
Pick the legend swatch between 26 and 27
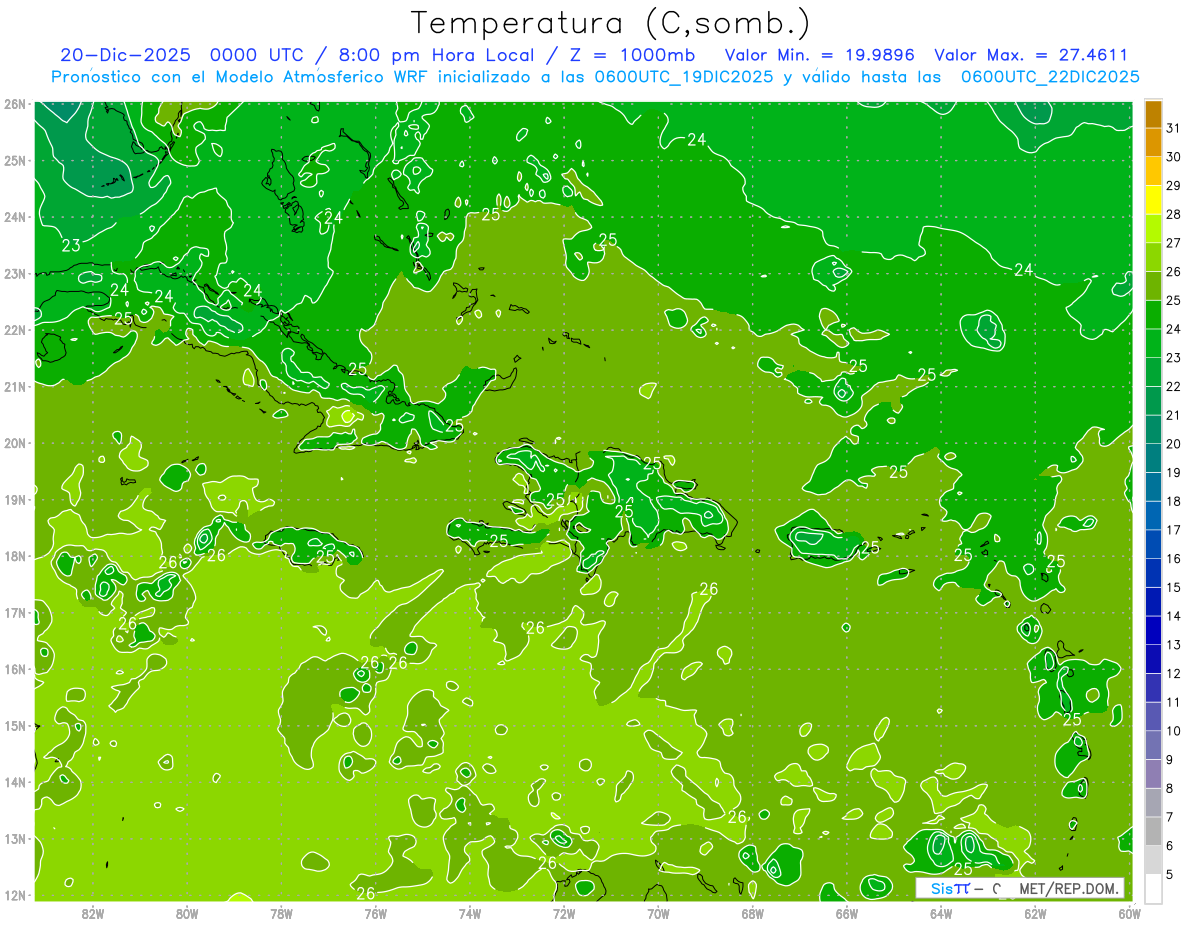pos(1153,258)
